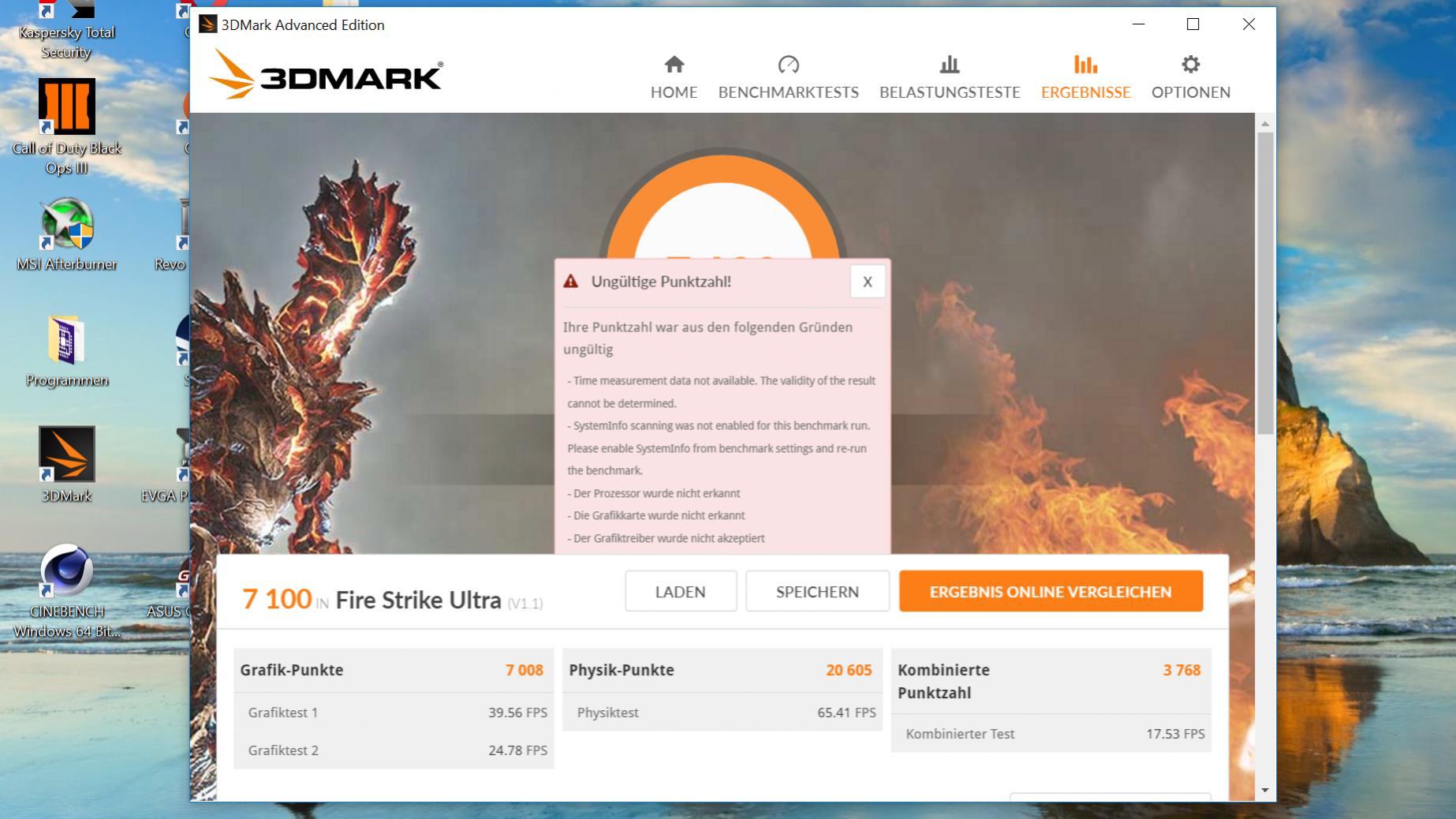Click 'Der Grafiktreiber wurde nicht akzeptiert' line
Image resolution: width=1456 pixels, height=819 pixels.
tap(666, 538)
